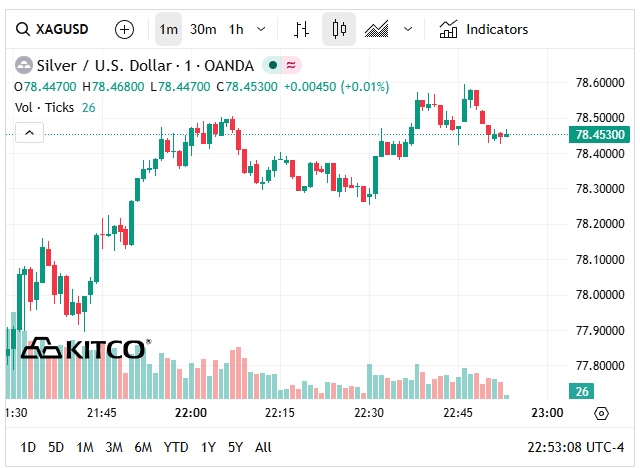Click the KITCO logo watermark
The image size is (640, 468).
pyautogui.click(x=85, y=349)
